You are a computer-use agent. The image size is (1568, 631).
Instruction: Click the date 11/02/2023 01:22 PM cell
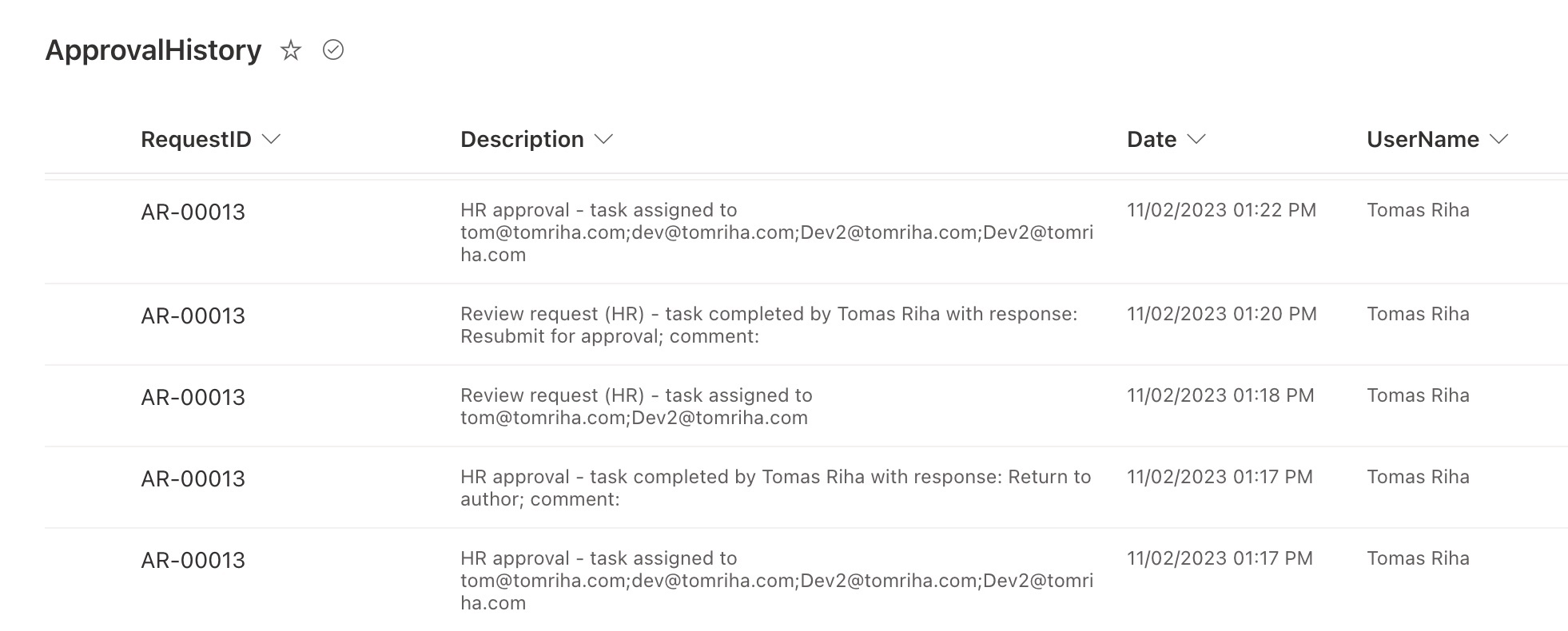1221,210
